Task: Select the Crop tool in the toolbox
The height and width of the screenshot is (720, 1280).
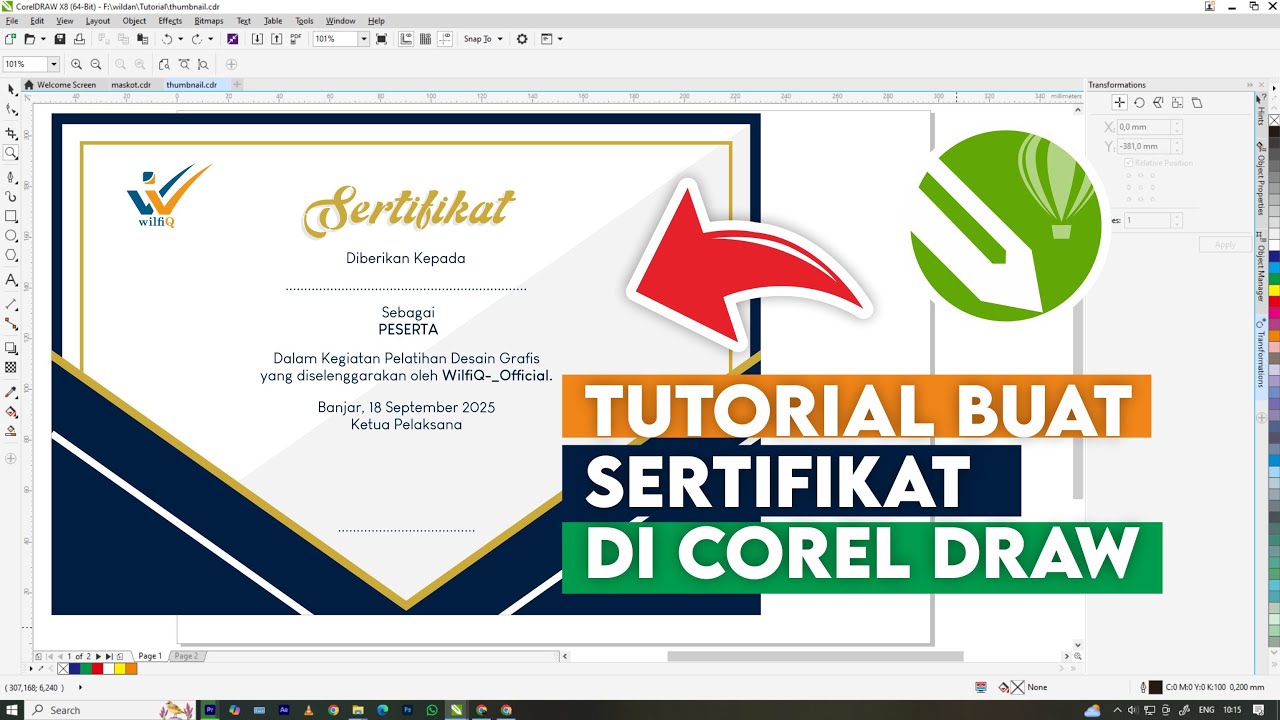Action: [11, 132]
